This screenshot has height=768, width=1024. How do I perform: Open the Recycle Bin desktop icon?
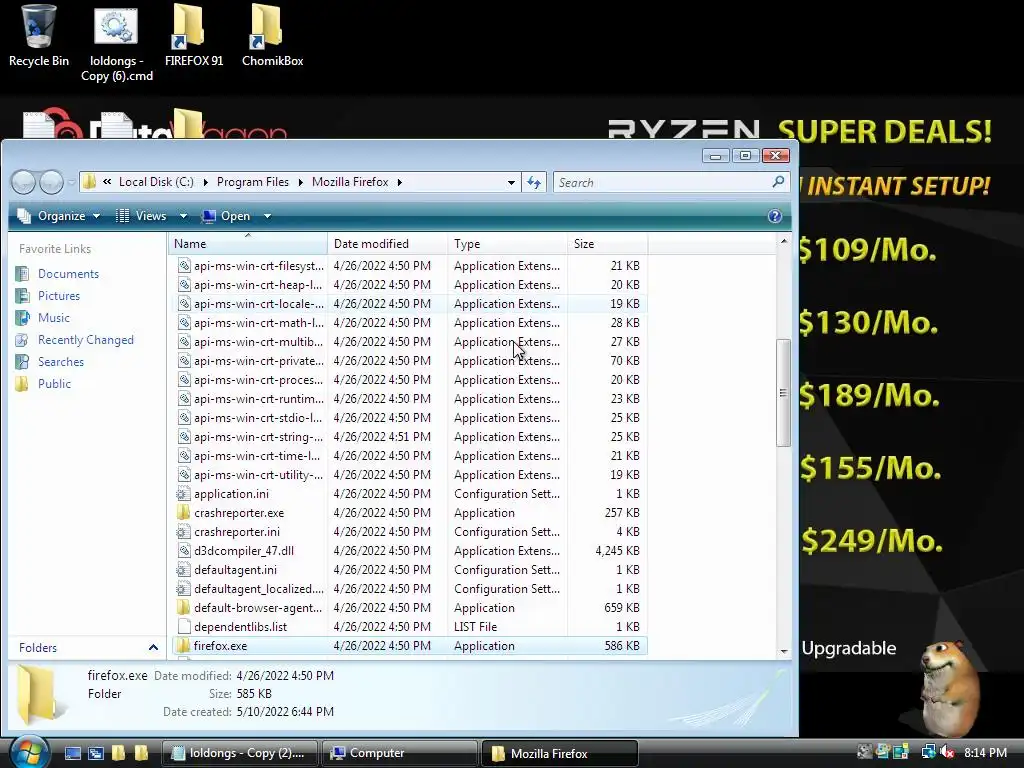coord(38,36)
